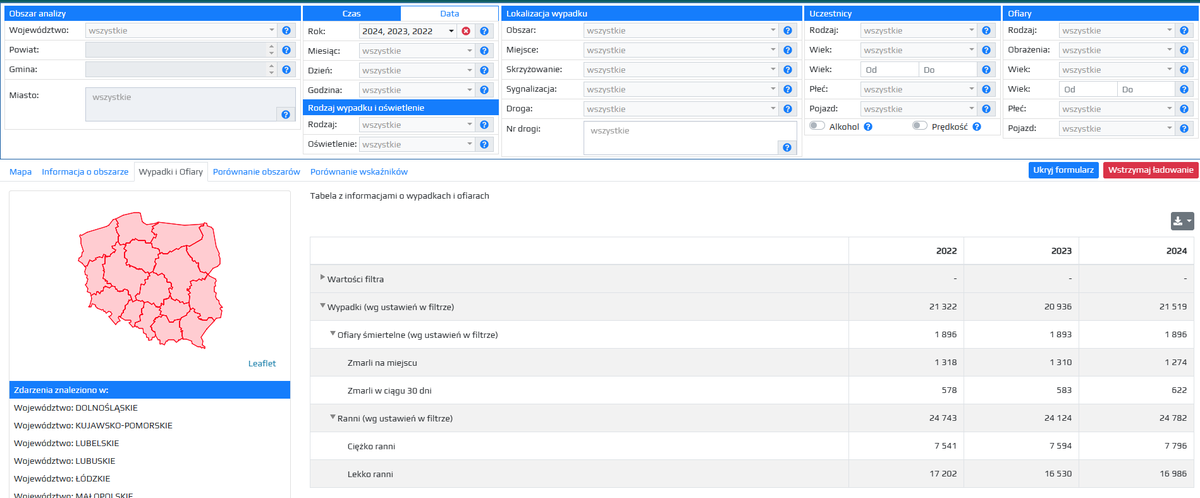This screenshot has width=1200, height=498.
Task: Clear selected years with the red X
Action: (466, 32)
